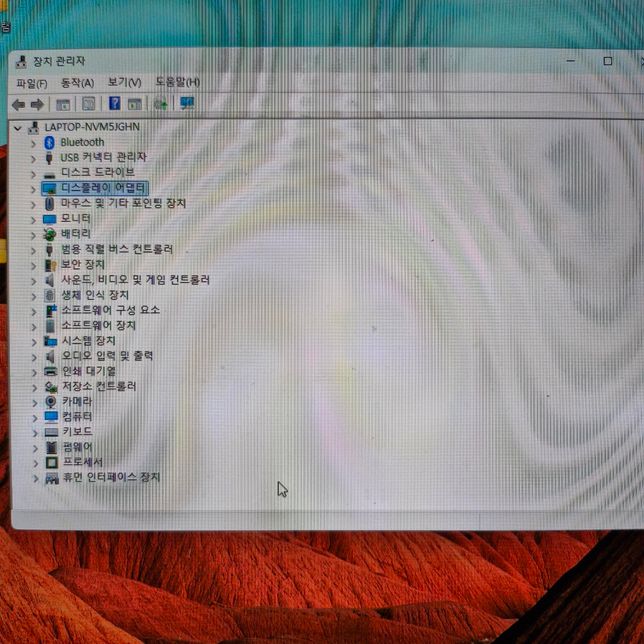The width and height of the screenshot is (644, 644).
Task: Expand the 키보드 device category
Action: point(33,432)
